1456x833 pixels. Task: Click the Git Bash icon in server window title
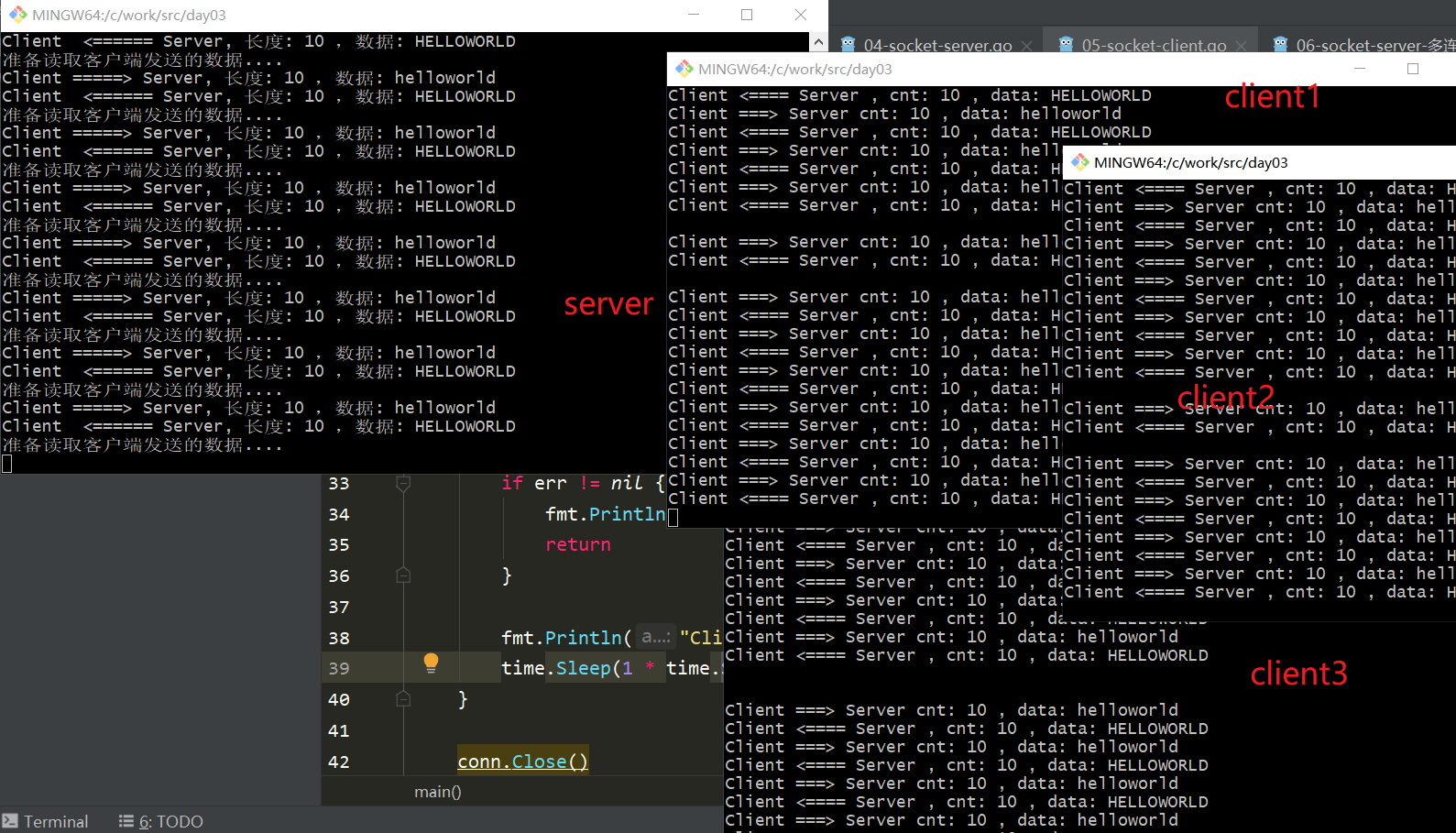tap(17, 15)
